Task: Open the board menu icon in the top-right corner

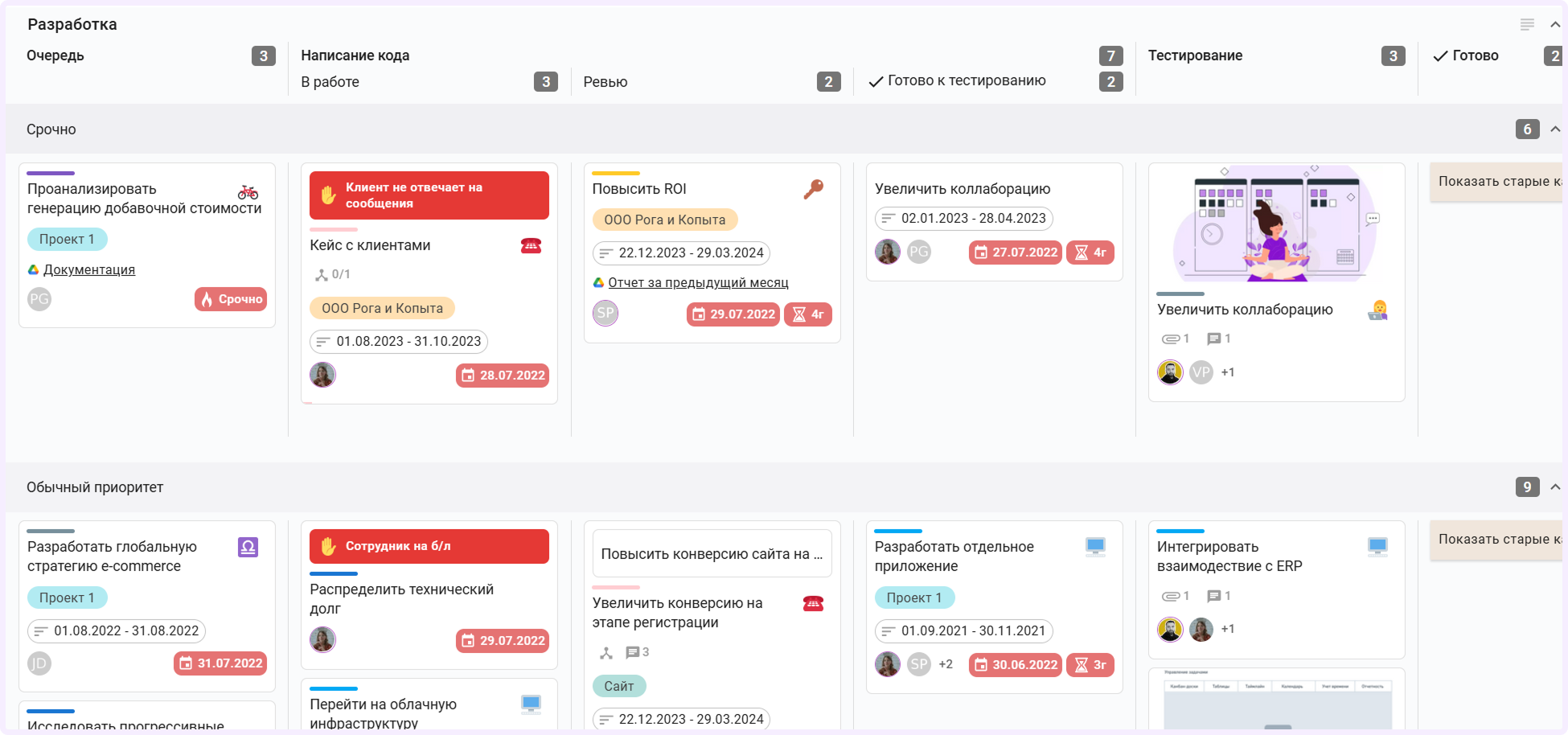Action: (1526, 24)
